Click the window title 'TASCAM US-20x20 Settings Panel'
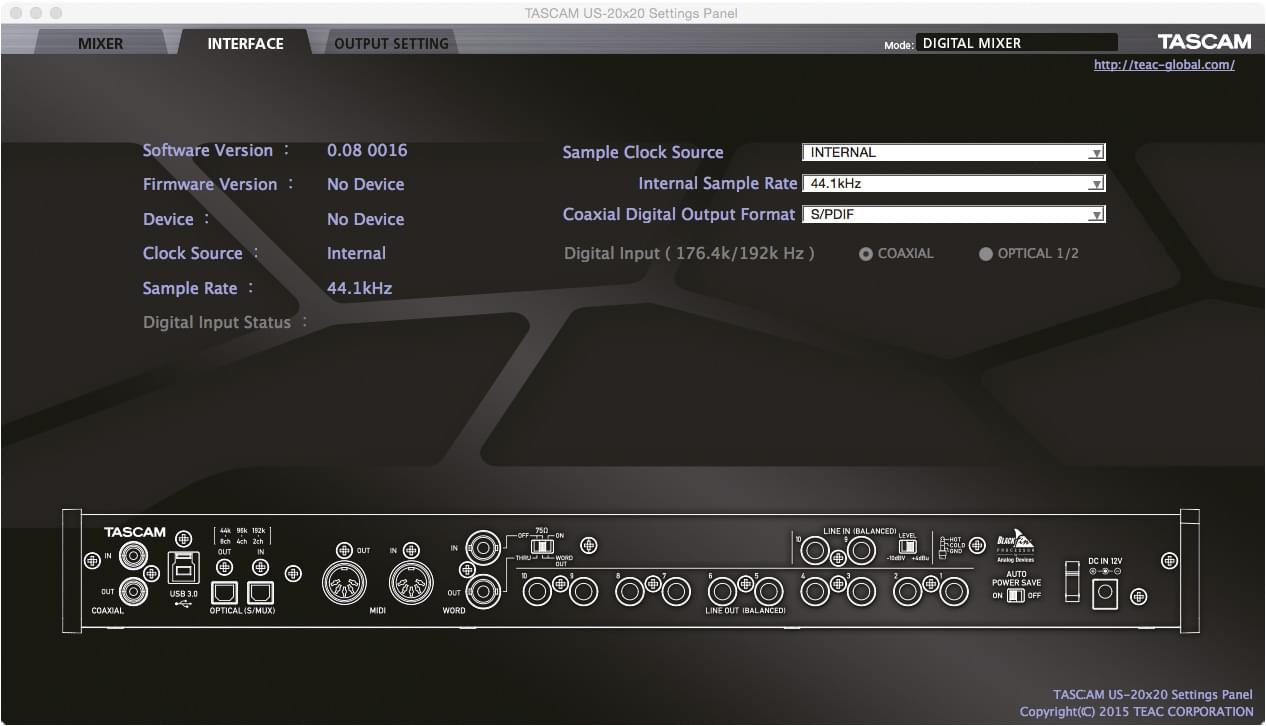Image resolution: width=1266 pixels, height=726 pixels. 632,13
